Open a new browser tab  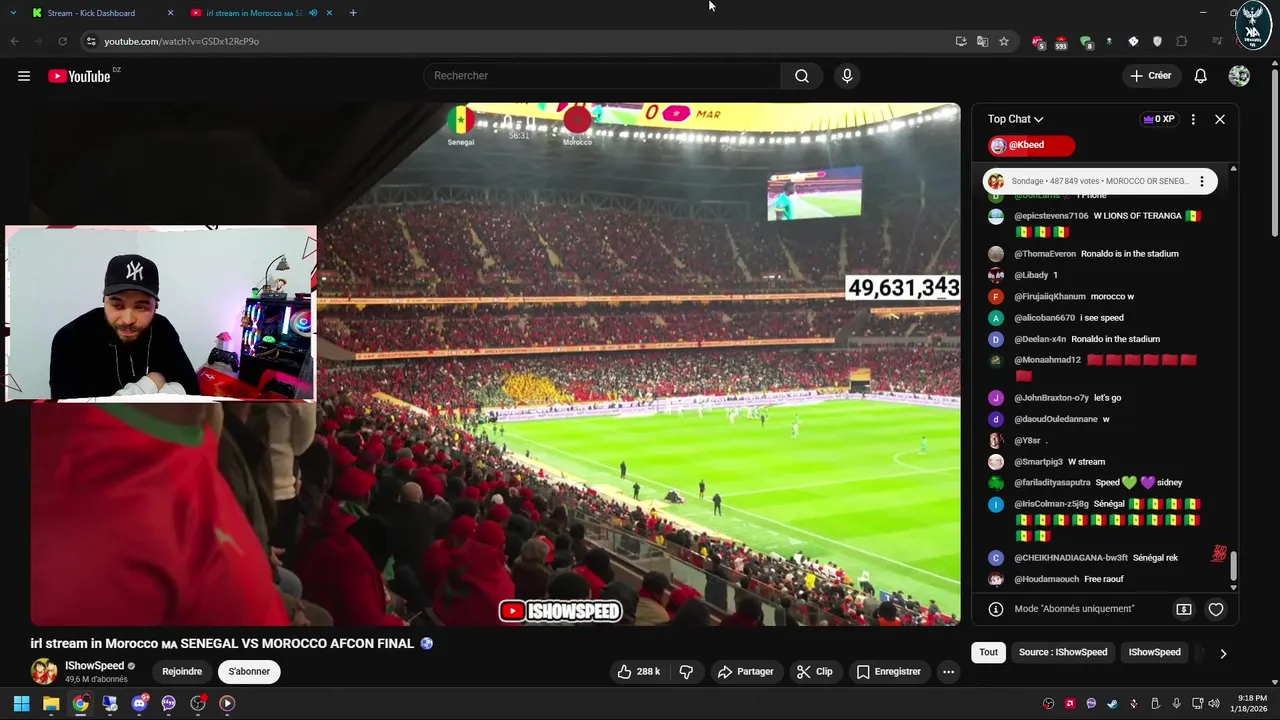point(353,13)
